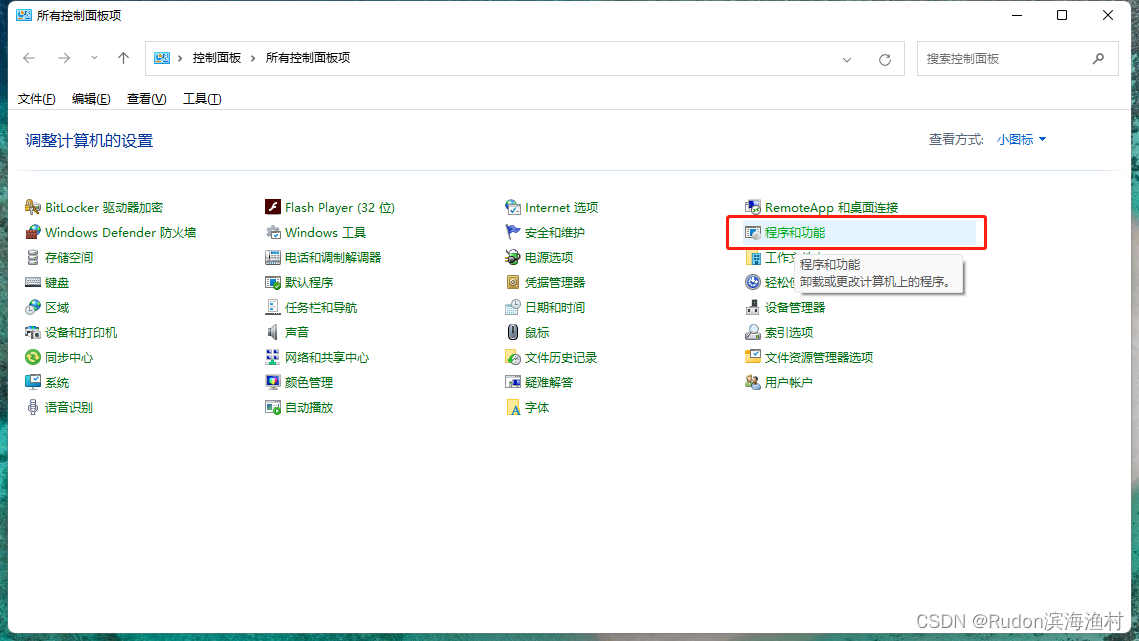Open 设备和打印机 printer icon
The width and height of the screenshot is (1139, 641).
[x=33, y=332]
